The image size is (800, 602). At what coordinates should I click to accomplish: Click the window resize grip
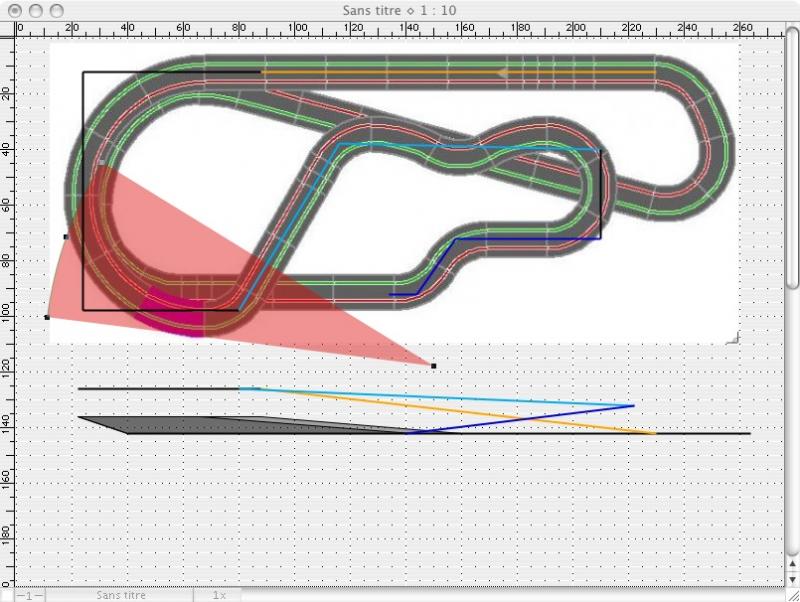(x=791, y=594)
